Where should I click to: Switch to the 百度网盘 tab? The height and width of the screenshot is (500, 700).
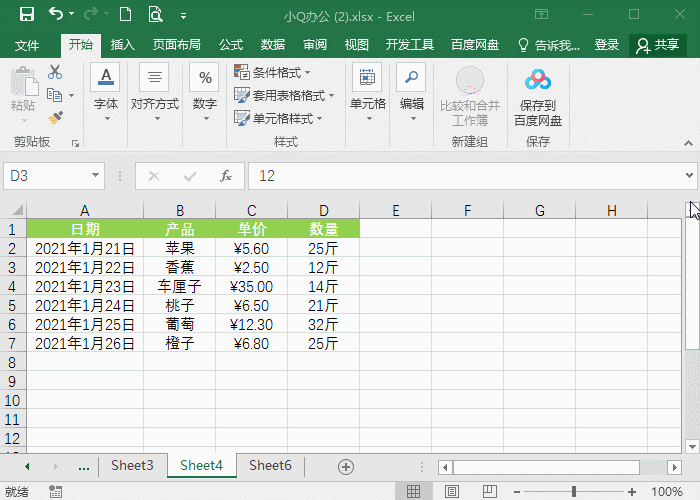[475, 45]
